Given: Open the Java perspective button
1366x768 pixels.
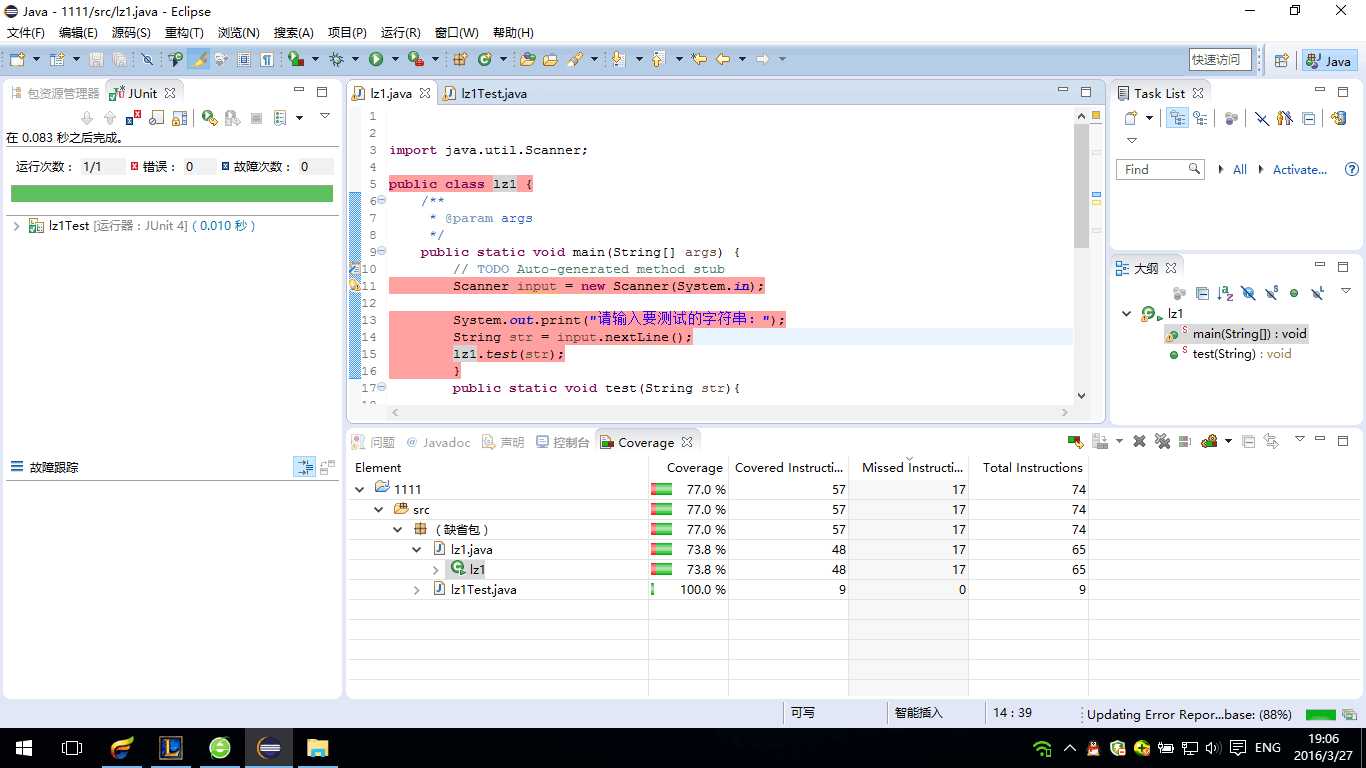Looking at the screenshot, I should pyautogui.click(x=1329, y=61).
